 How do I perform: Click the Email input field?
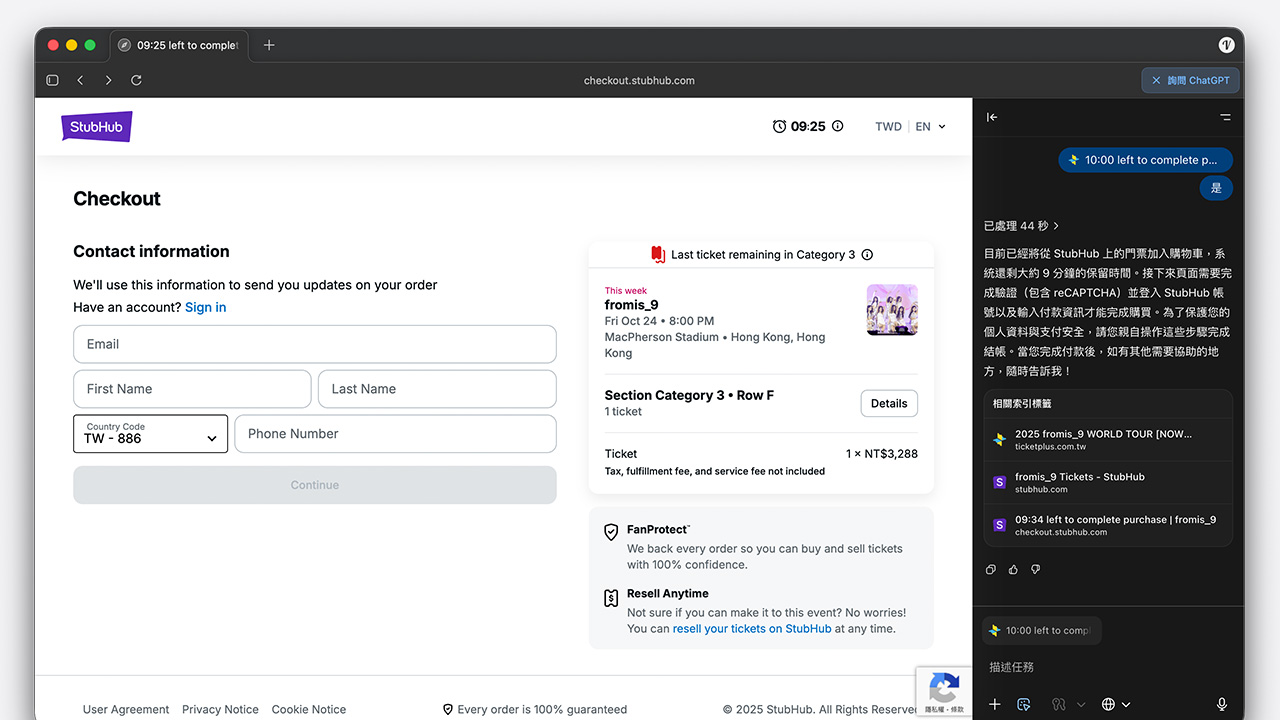coord(315,344)
